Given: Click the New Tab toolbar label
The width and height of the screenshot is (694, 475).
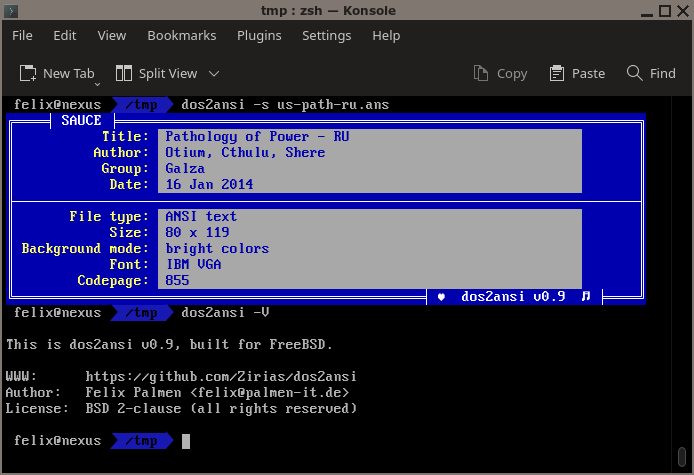Looking at the screenshot, I should (69, 73).
